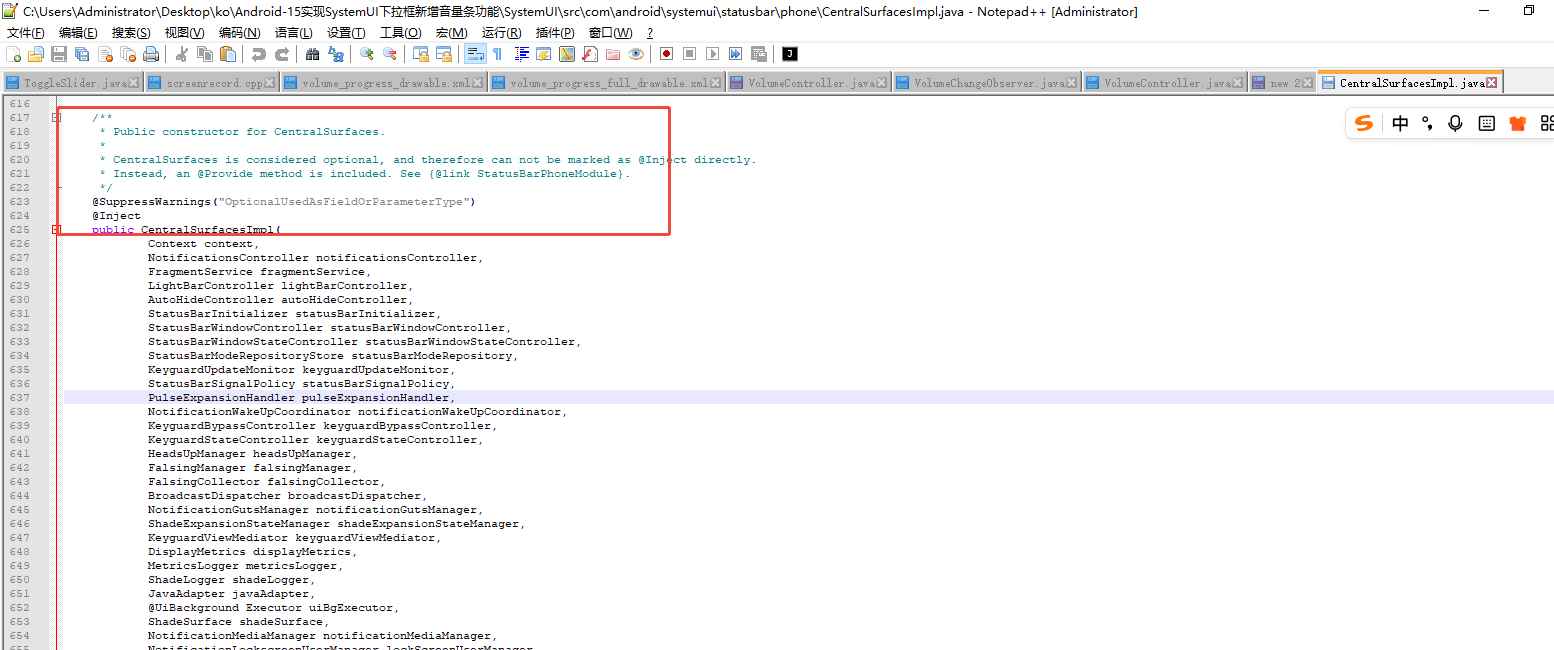1554x650 pixels.
Task: Undo the last edit
Action: pos(259,54)
